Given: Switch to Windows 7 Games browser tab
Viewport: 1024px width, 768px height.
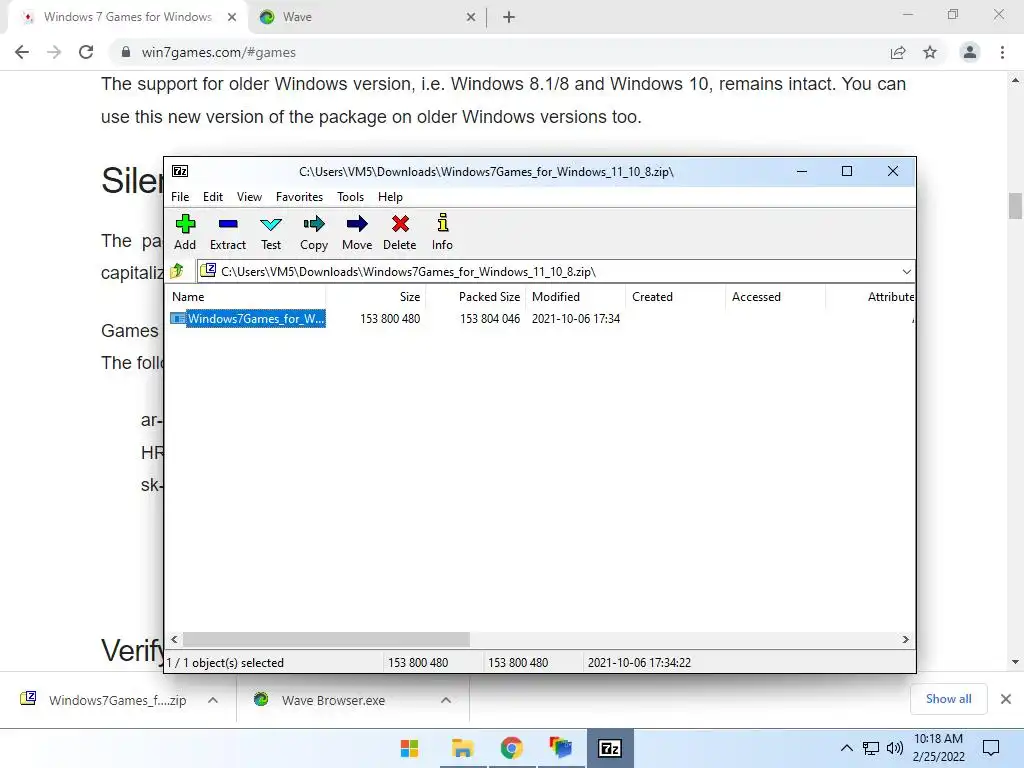Looking at the screenshot, I should point(127,17).
